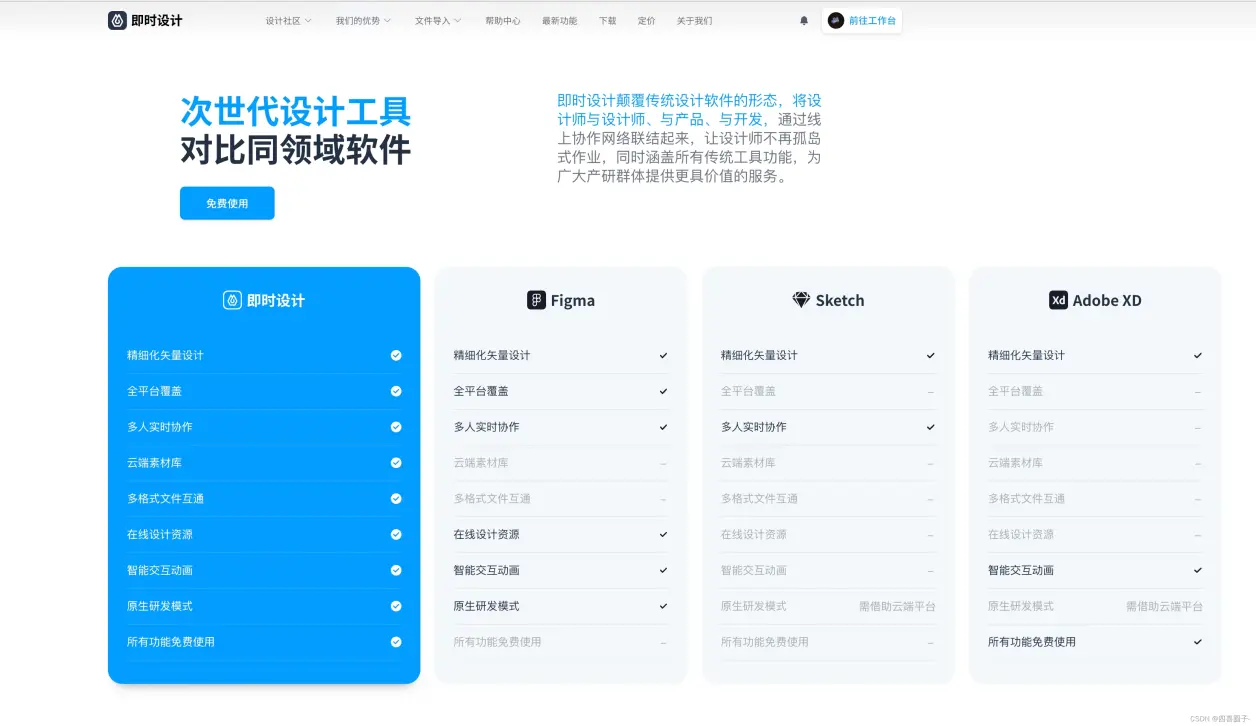Go to the 下载 page
Viewport: 1256px width, 726px height.
[608, 20]
